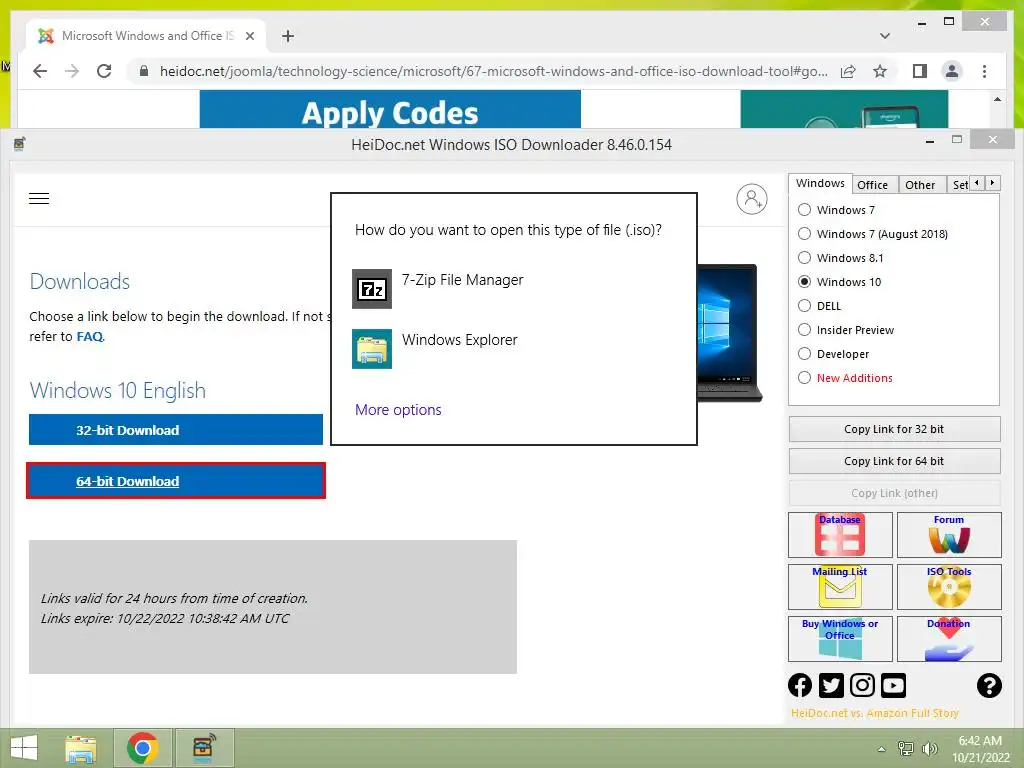Image resolution: width=1024 pixels, height=768 pixels.
Task: Choose Windows Explorer icon in dialog
Action: pos(372,349)
